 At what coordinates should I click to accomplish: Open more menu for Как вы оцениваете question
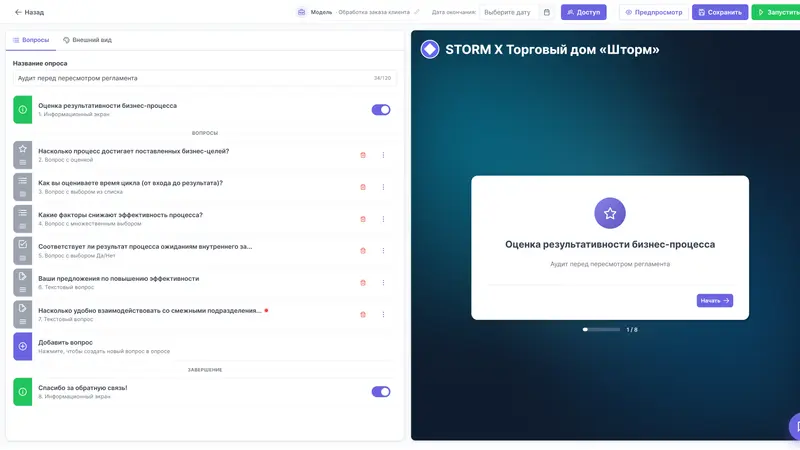click(383, 187)
